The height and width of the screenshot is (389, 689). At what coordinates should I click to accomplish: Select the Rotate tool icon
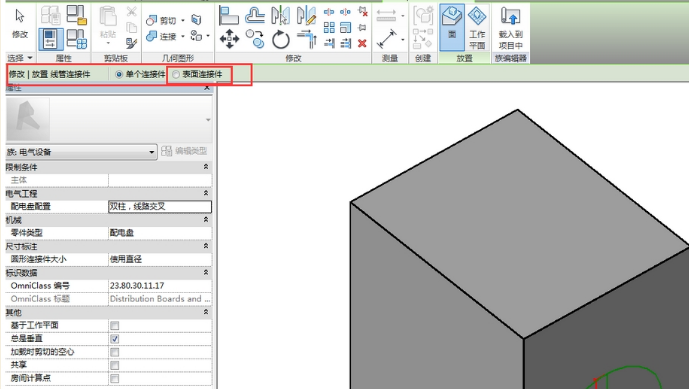(x=280, y=39)
